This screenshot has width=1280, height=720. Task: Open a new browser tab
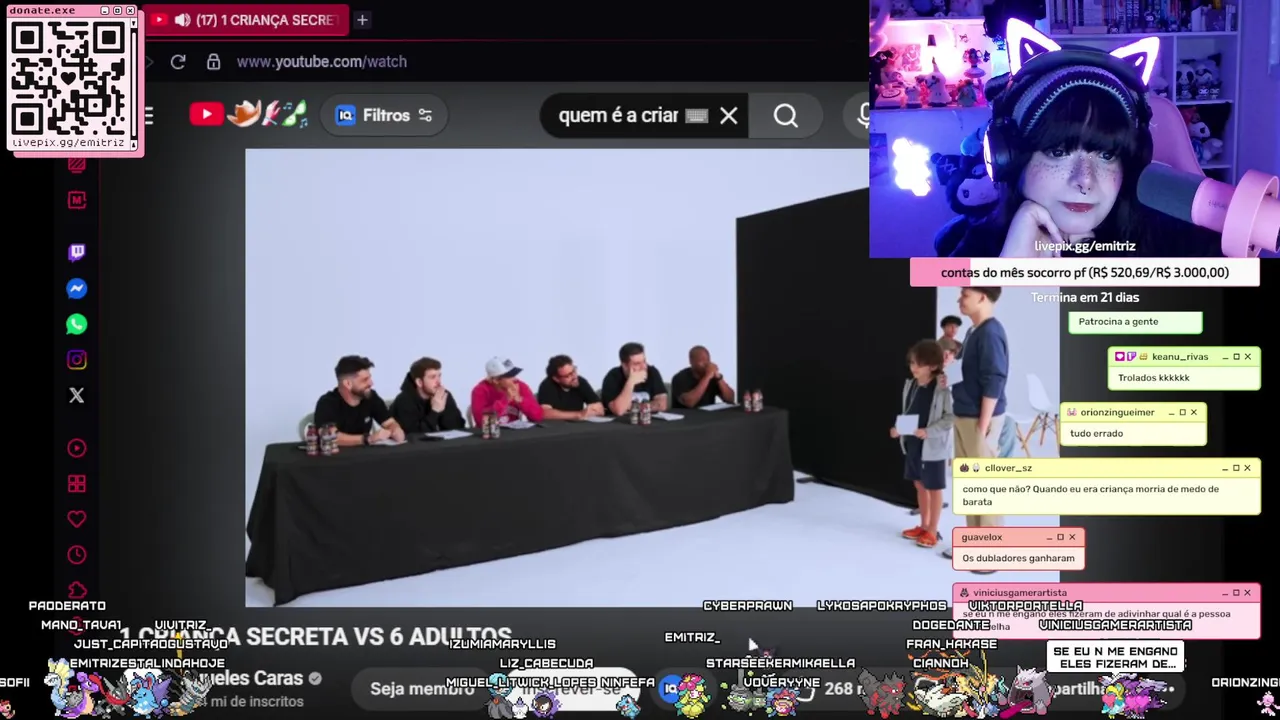(362, 20)
